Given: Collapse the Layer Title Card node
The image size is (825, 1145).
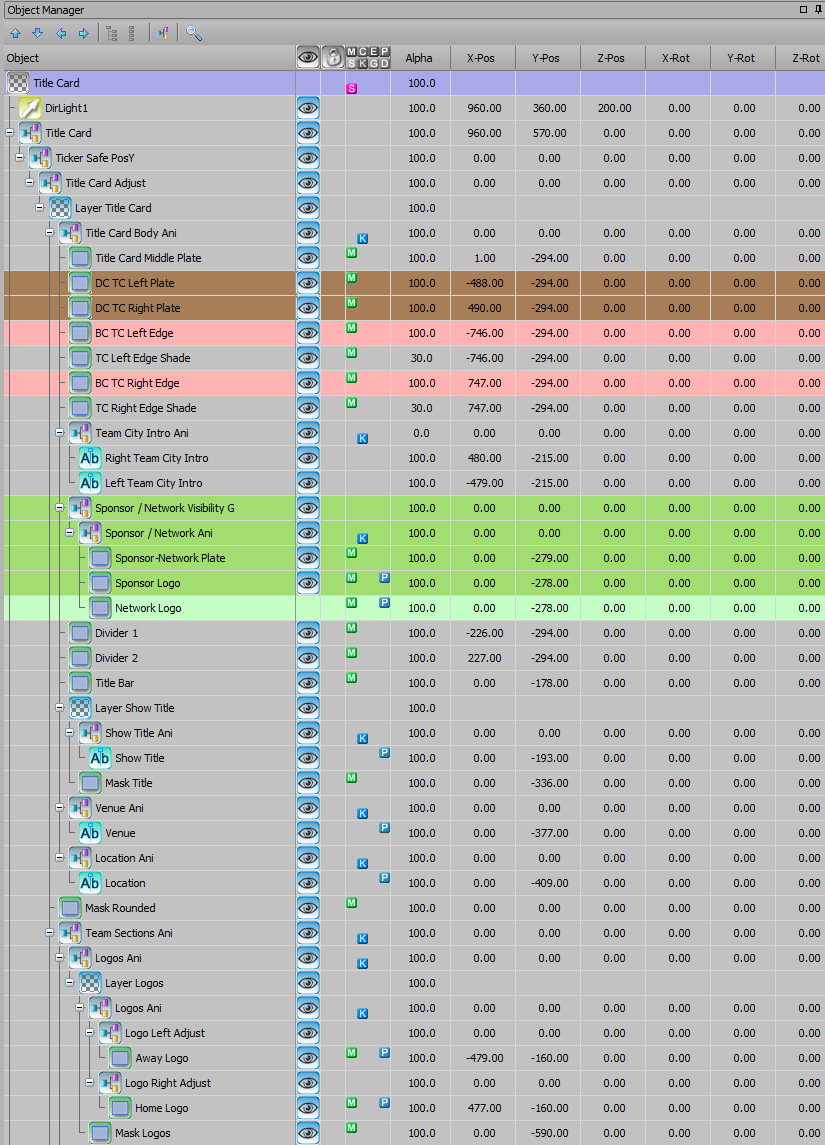Looking at the screenshot, I should coord(39,208).
